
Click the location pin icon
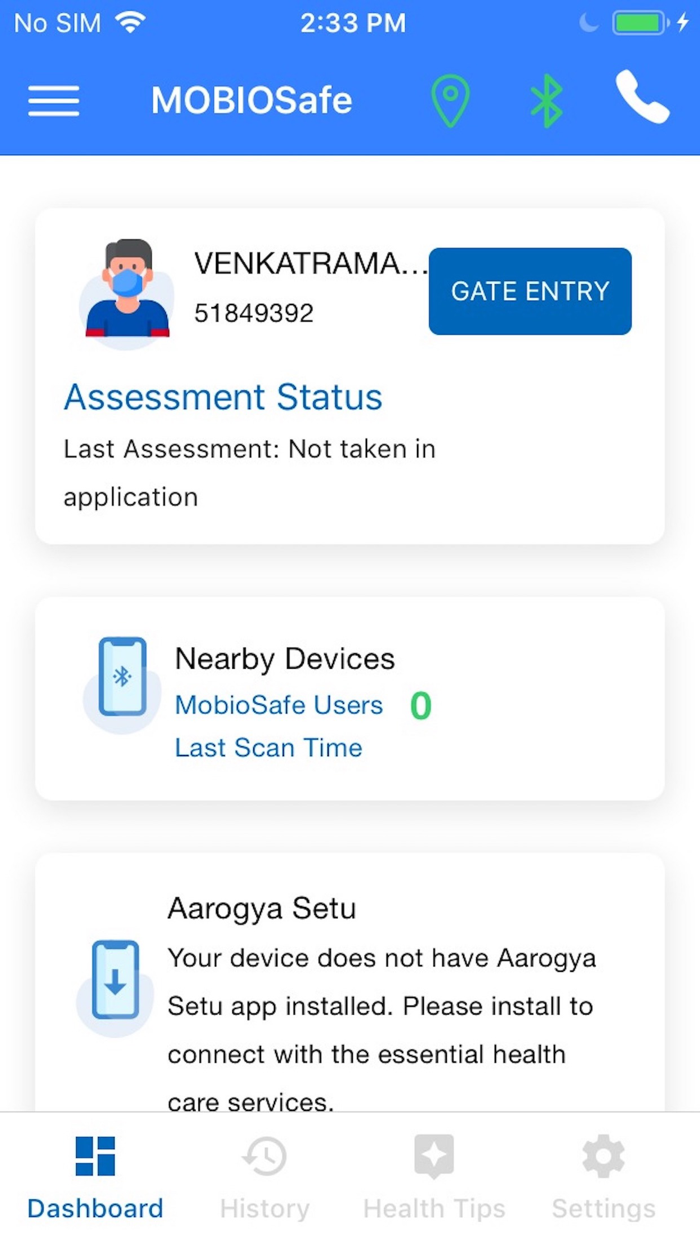point(450,100)
